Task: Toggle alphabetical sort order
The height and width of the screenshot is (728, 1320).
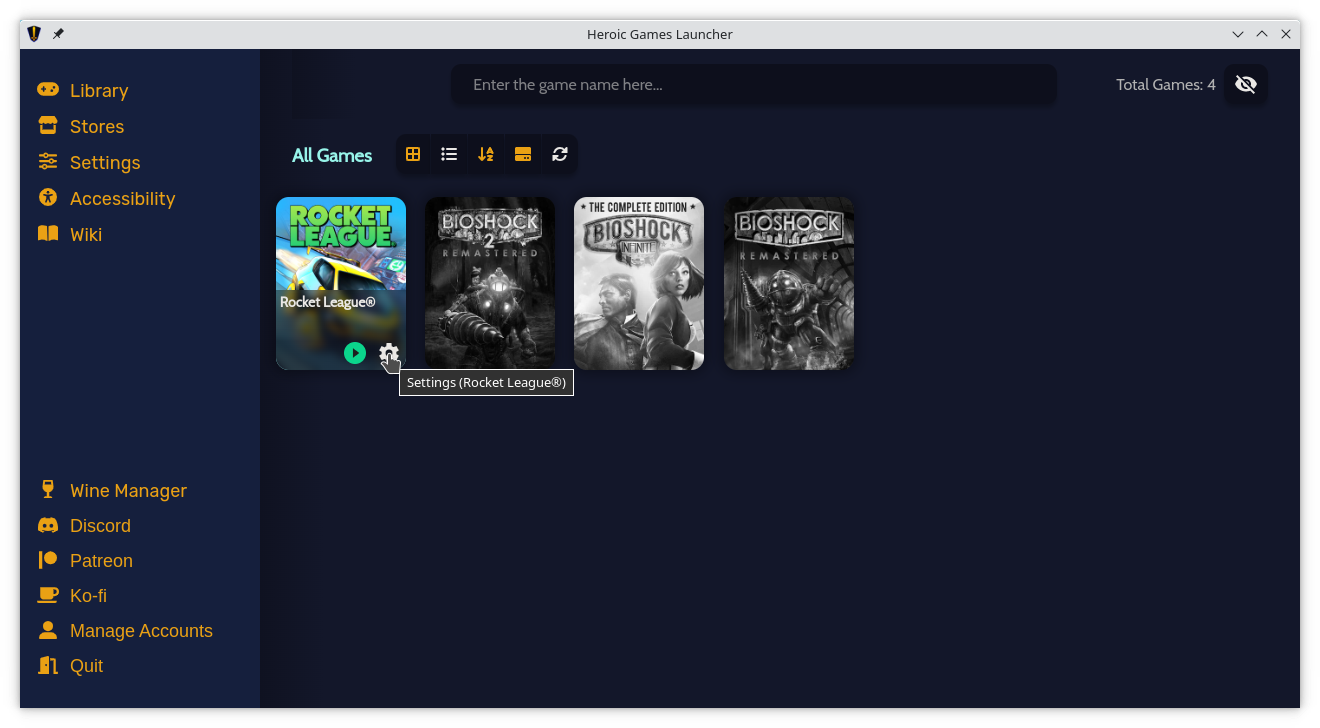Action: pos(486,154)
